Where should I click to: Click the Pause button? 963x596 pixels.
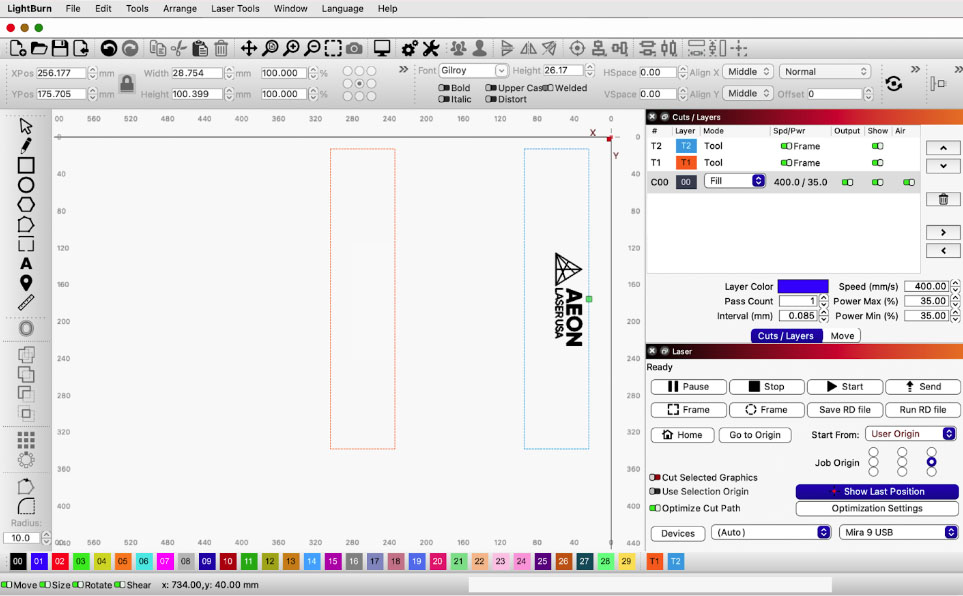tap(688, 386)
